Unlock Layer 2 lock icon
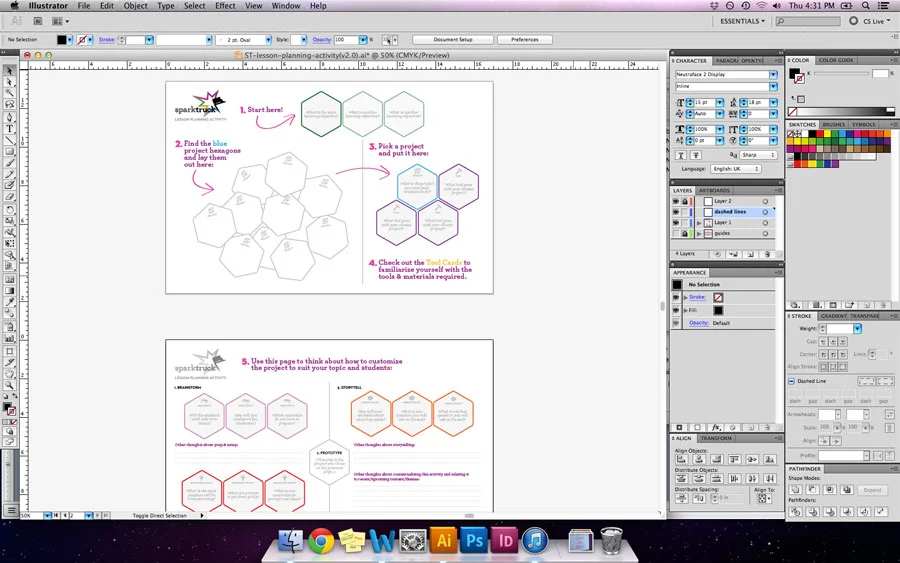 [684, 201]
